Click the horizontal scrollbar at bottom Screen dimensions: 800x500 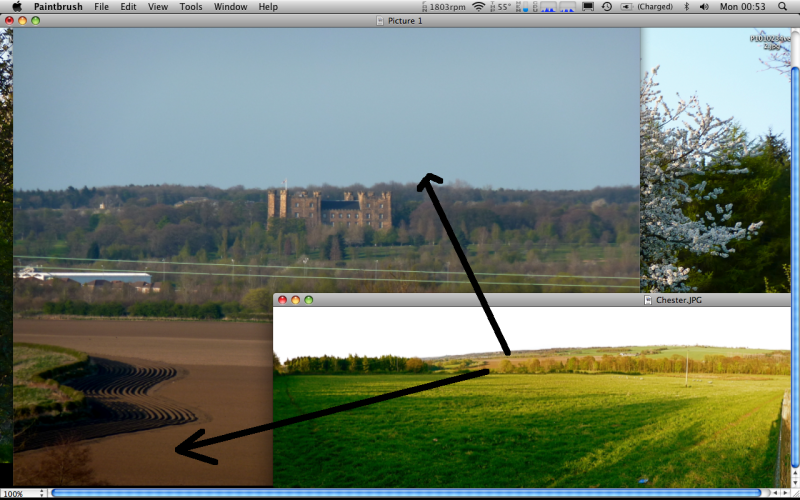[x=400, y=493]
